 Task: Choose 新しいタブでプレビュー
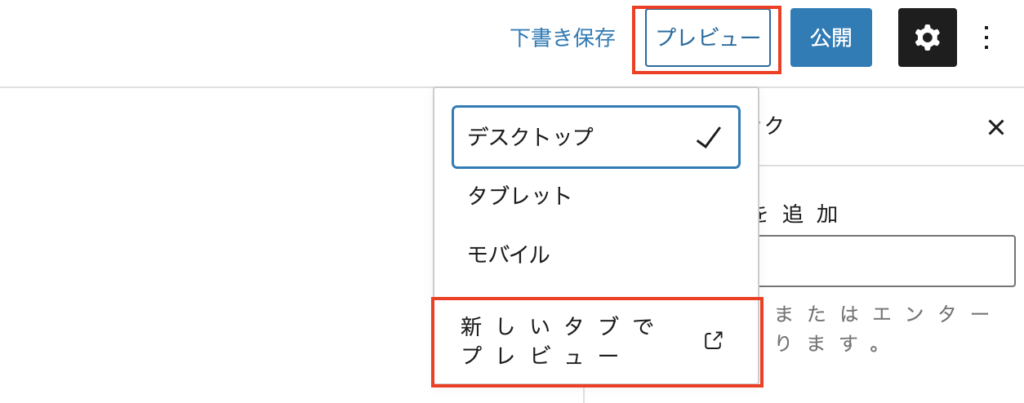(597, 341)
